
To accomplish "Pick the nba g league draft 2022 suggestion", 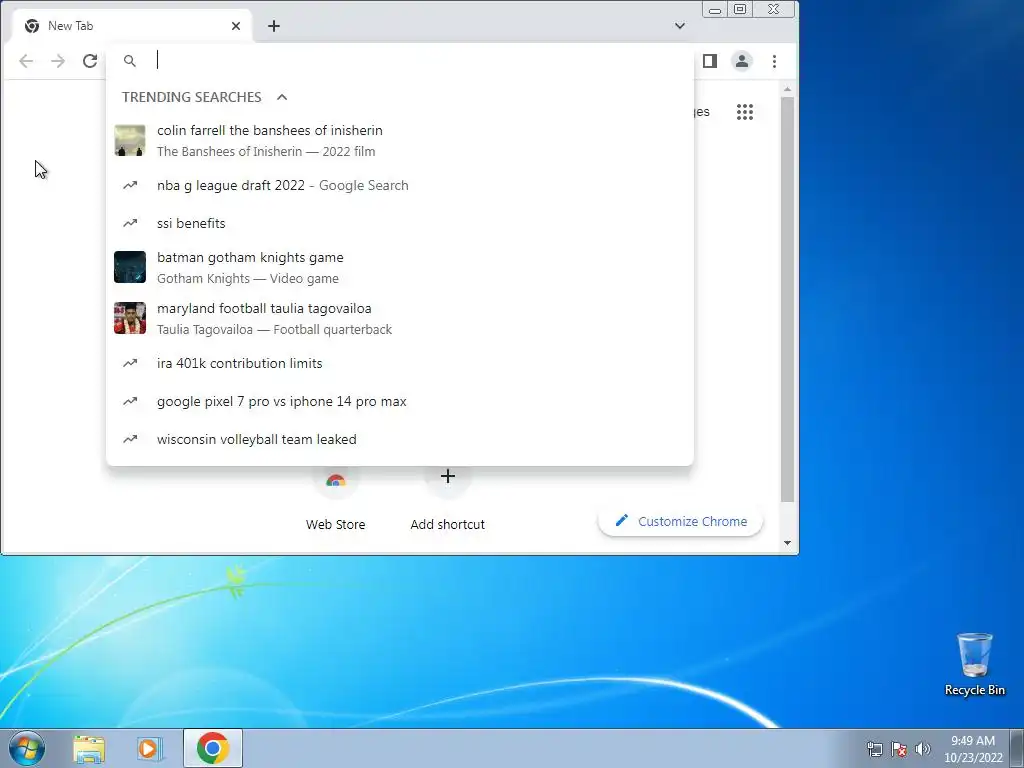I will tap(400, 185).
